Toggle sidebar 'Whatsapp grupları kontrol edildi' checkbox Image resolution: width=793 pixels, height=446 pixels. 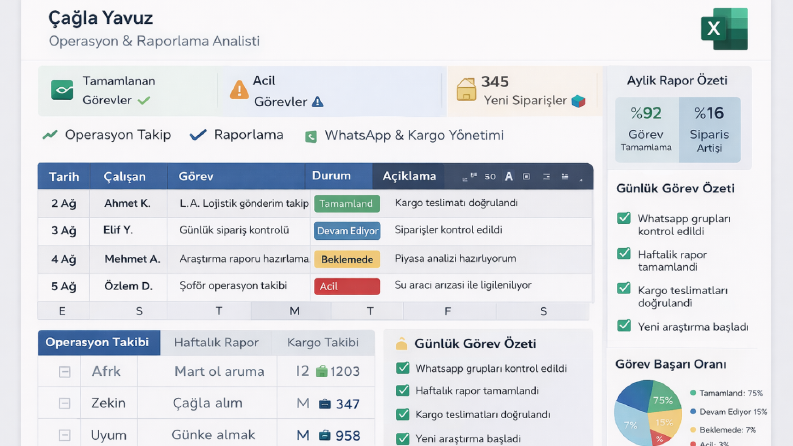pyautogui.click(x=624, y=218)
